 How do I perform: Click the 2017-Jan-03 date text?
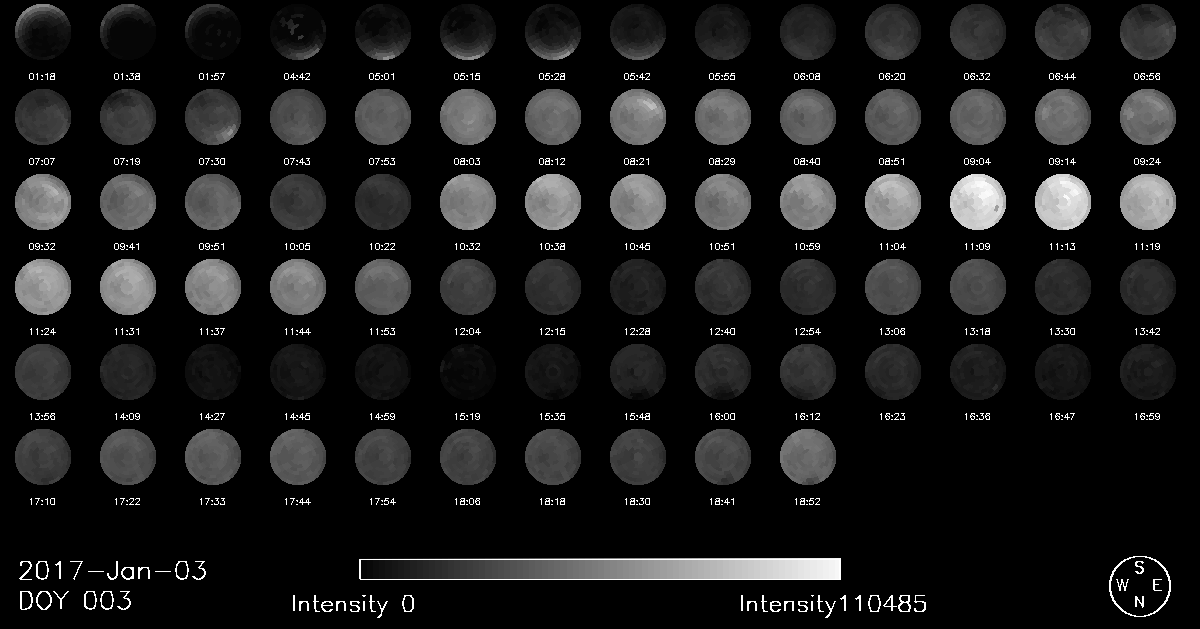(x=113, y=571)
